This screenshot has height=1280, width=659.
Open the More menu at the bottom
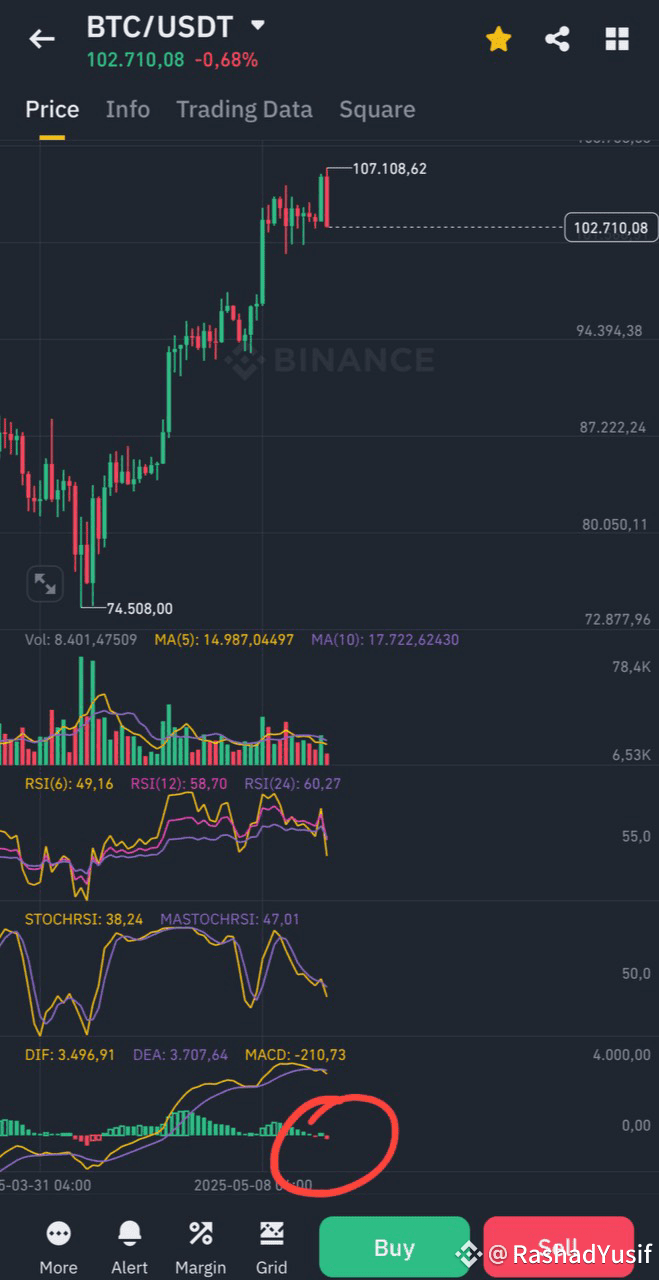[58, 1245]
